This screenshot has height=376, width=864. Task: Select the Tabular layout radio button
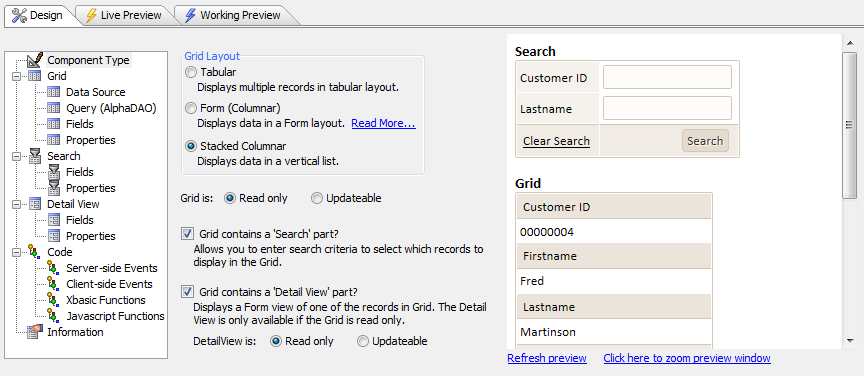191,72
